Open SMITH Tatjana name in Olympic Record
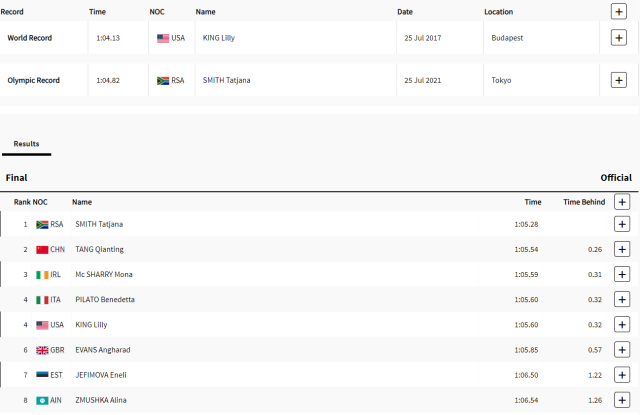640x415 pixels. click(x=227, y=80)
